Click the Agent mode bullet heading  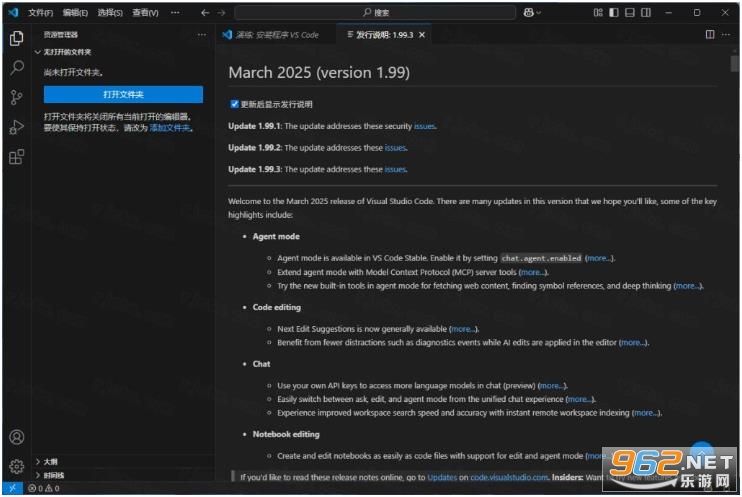276,236
